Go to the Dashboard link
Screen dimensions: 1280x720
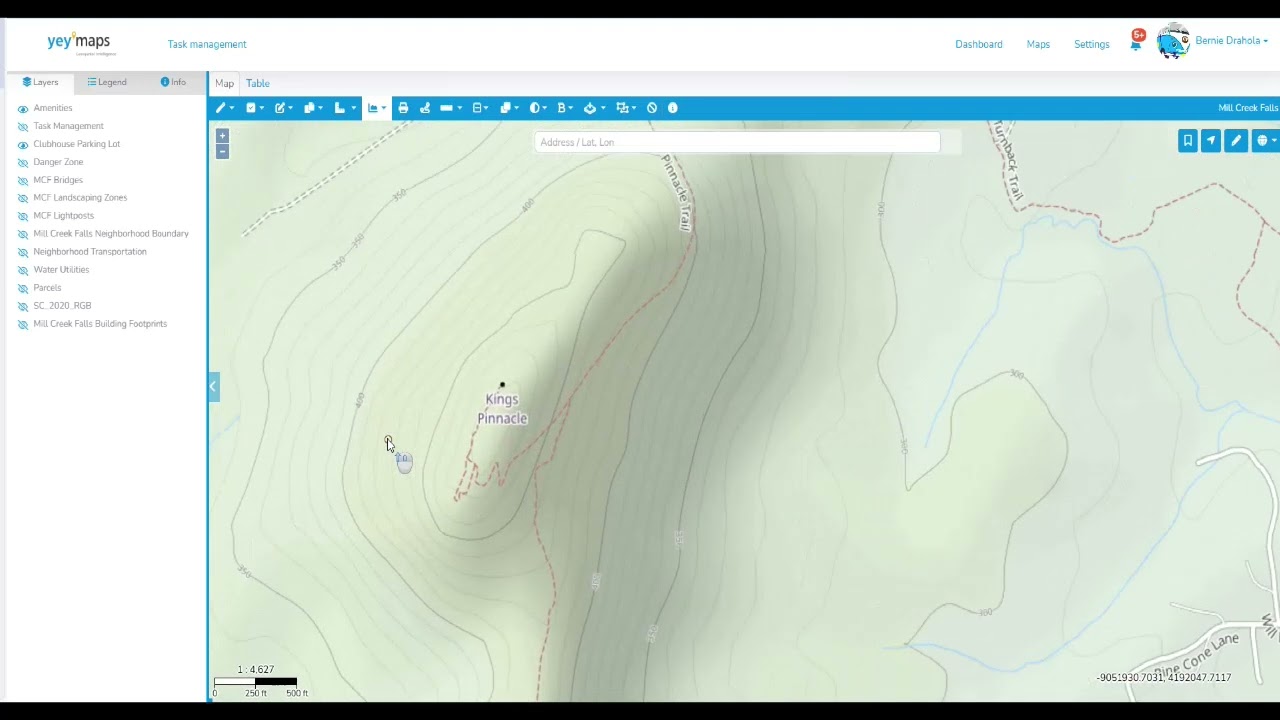(x=979, y=44)
